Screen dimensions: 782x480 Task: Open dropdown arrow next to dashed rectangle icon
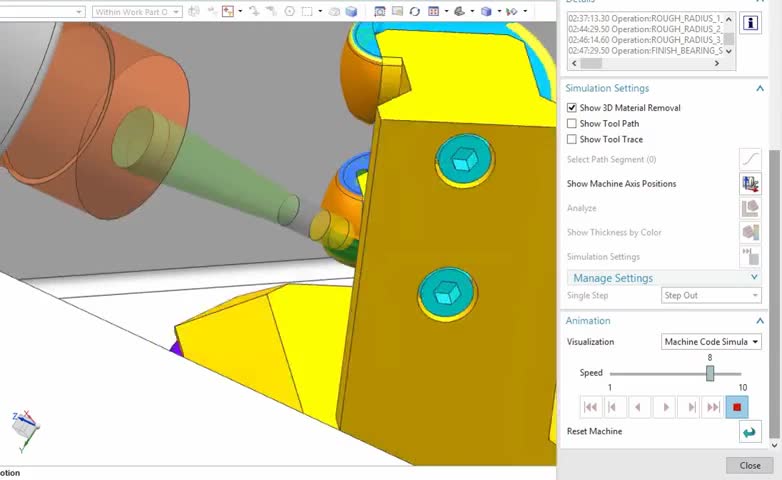coord(320,11)
